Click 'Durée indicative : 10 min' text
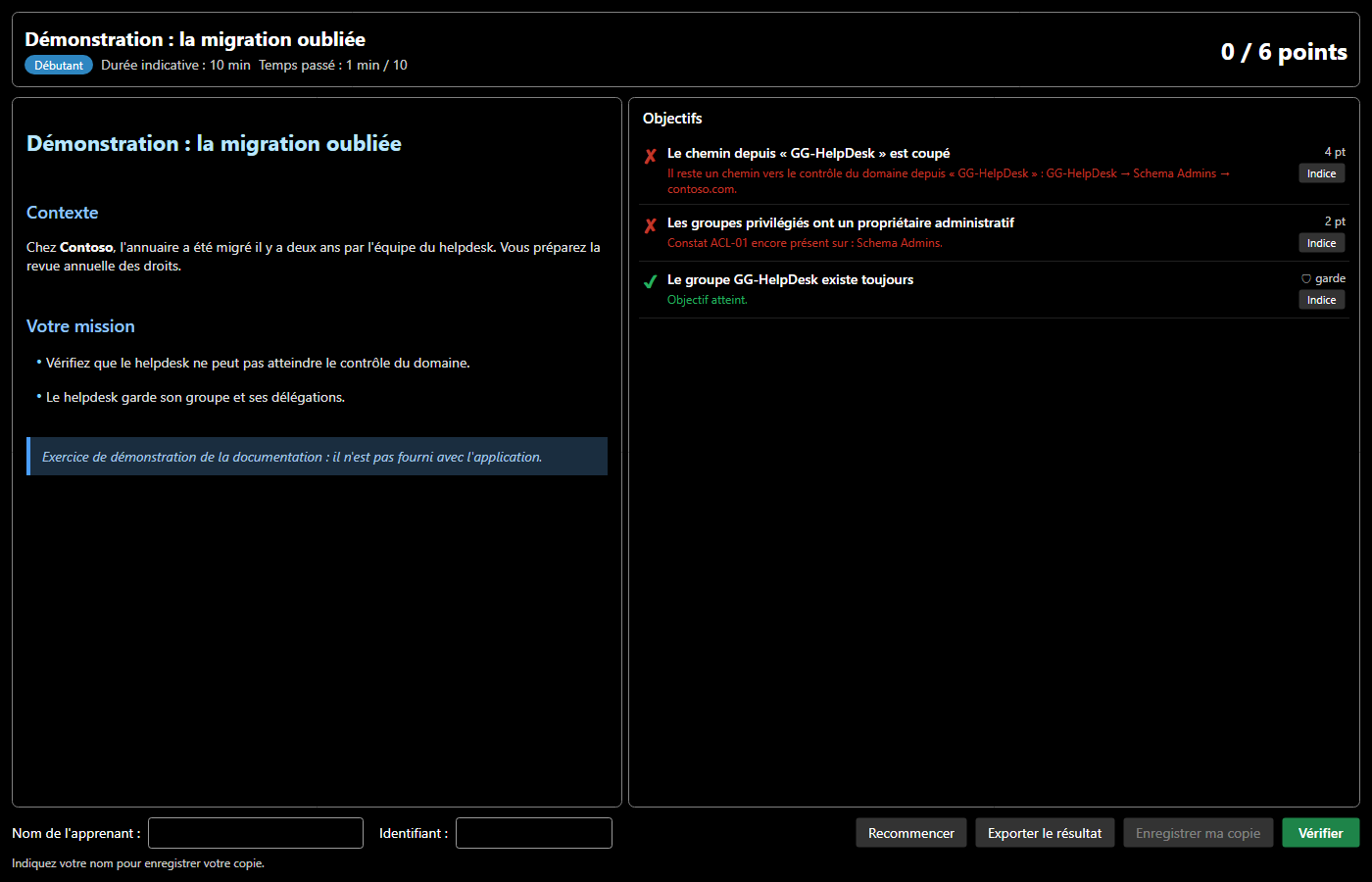Viewport: 1372px width, 882px height. click(175, 66)
